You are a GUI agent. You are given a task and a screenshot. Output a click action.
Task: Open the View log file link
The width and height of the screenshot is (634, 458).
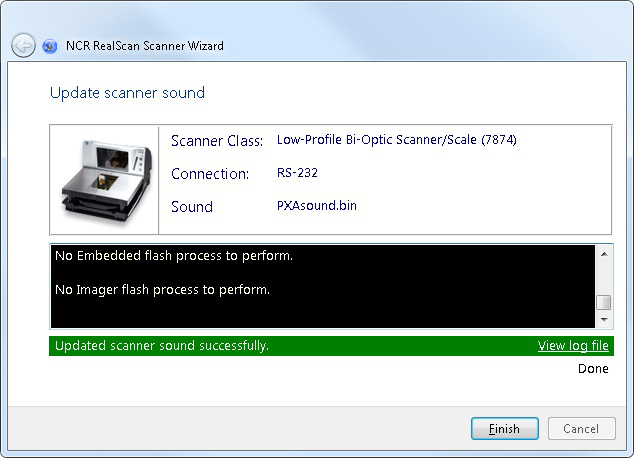[x=572, y=346]
